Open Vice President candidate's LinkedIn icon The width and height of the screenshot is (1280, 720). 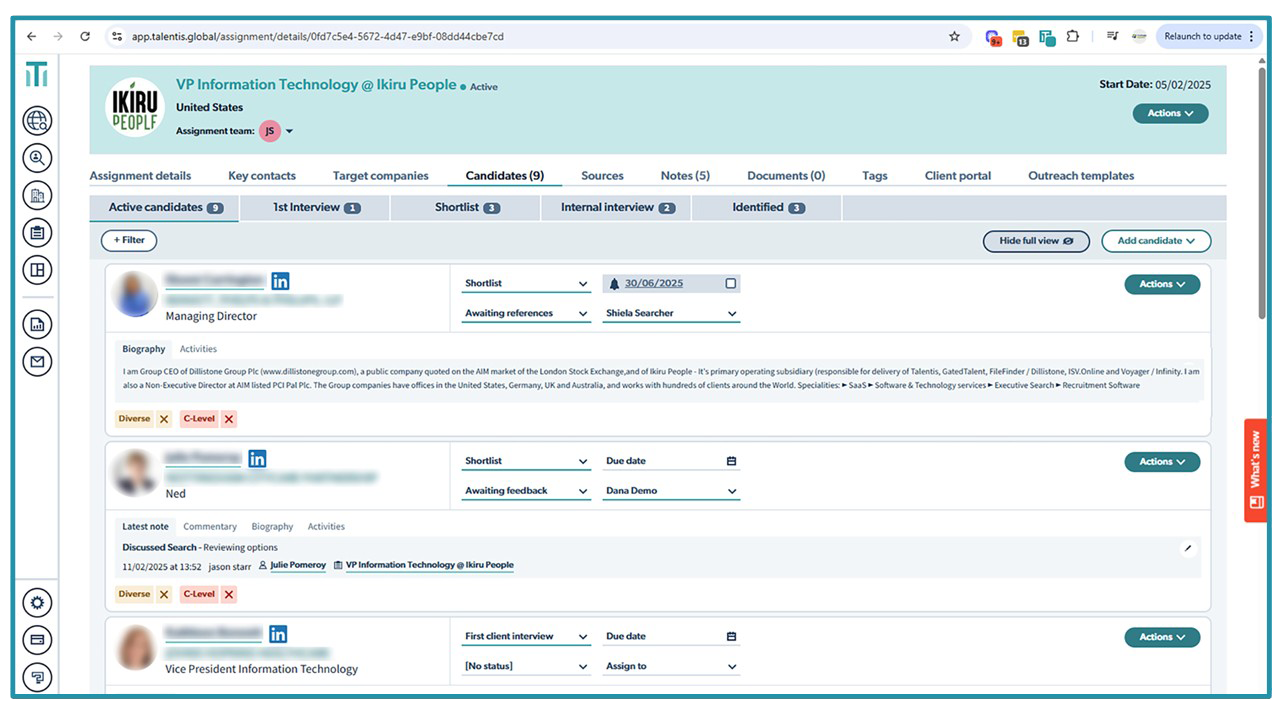click(x=278, y=634)
